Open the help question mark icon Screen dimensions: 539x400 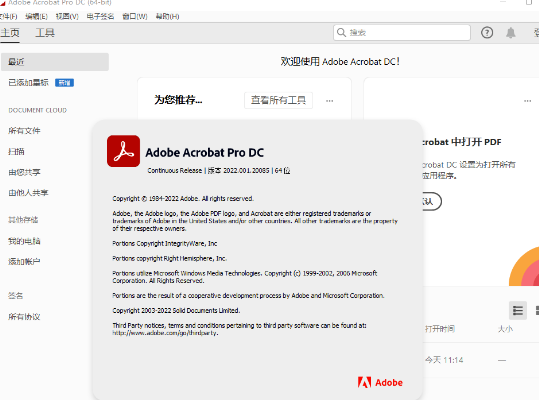pos(487,33)
